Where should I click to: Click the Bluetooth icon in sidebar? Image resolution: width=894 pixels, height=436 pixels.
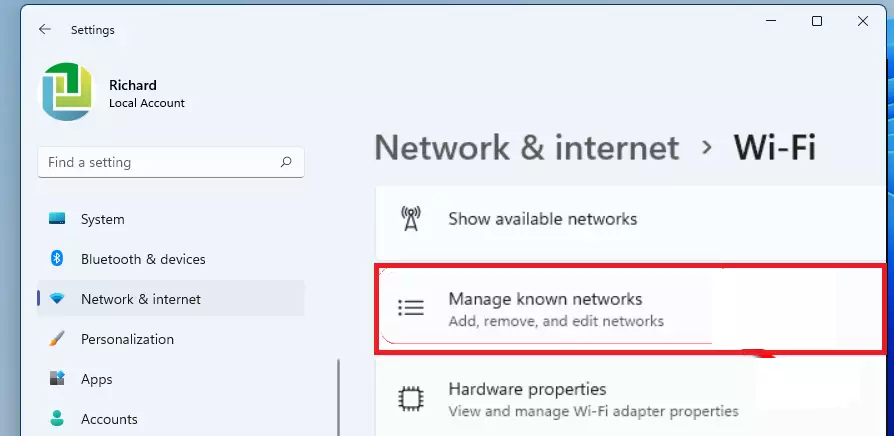[56, 259]
